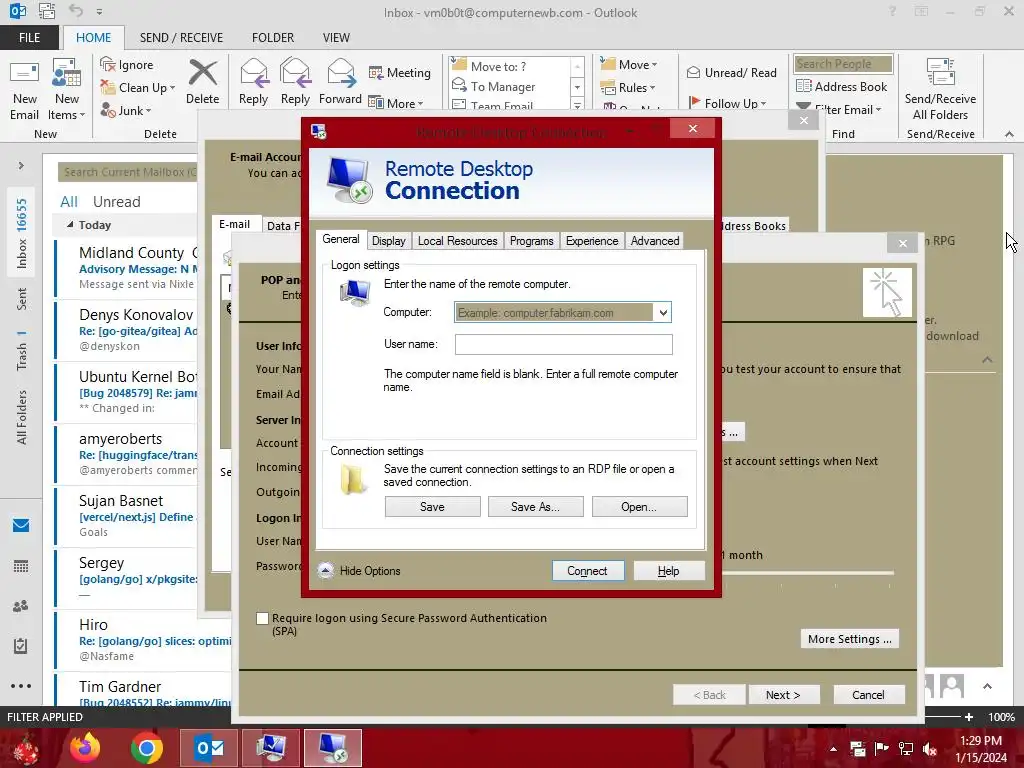Select the Experience tab in Remote Desktop
This screenshot has width=1024, height=768.
point(592,241)
